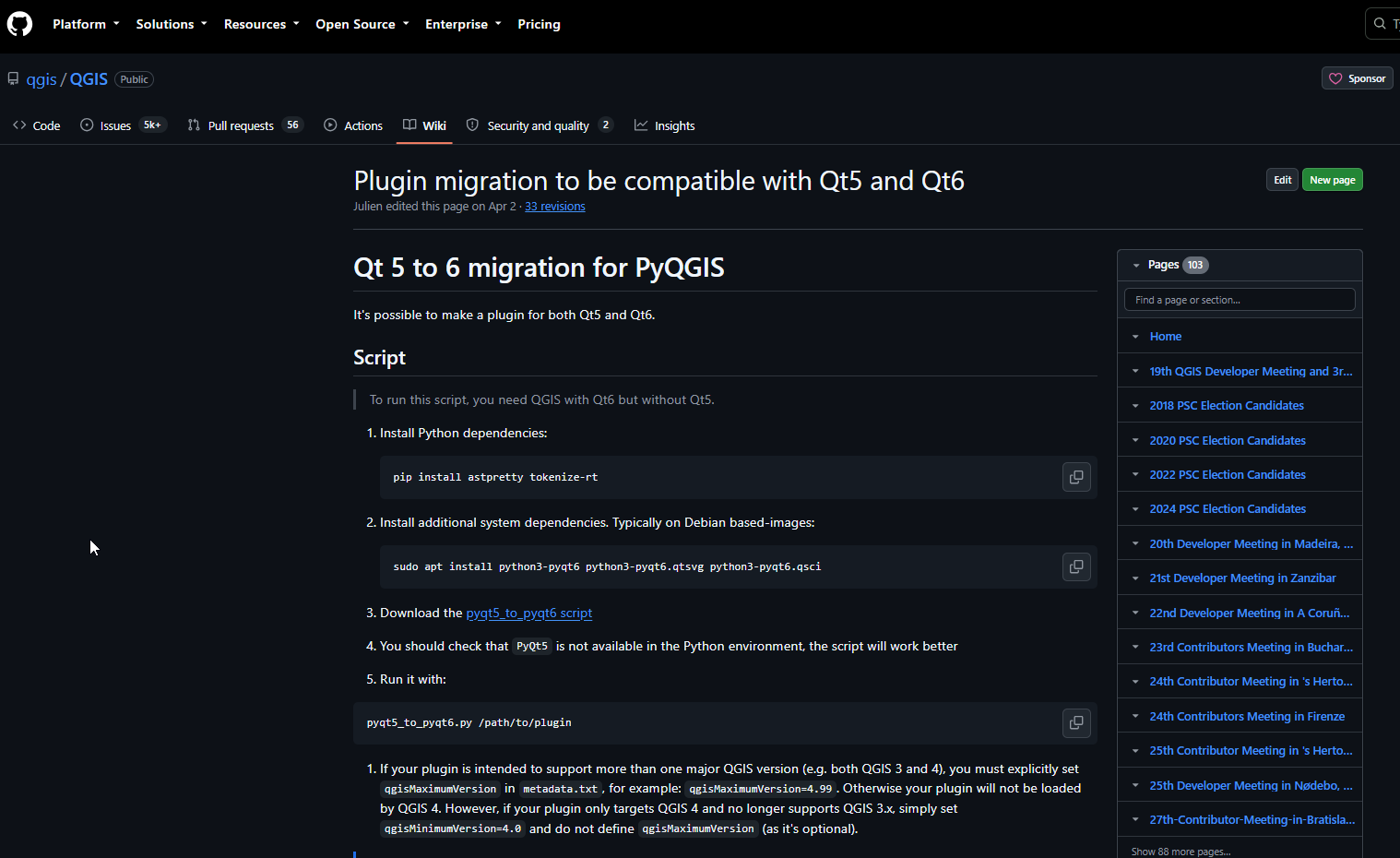Expand the Home page section arrow
The width and height of the screenshot is (1400, 858).
(x=1135, y=337)
